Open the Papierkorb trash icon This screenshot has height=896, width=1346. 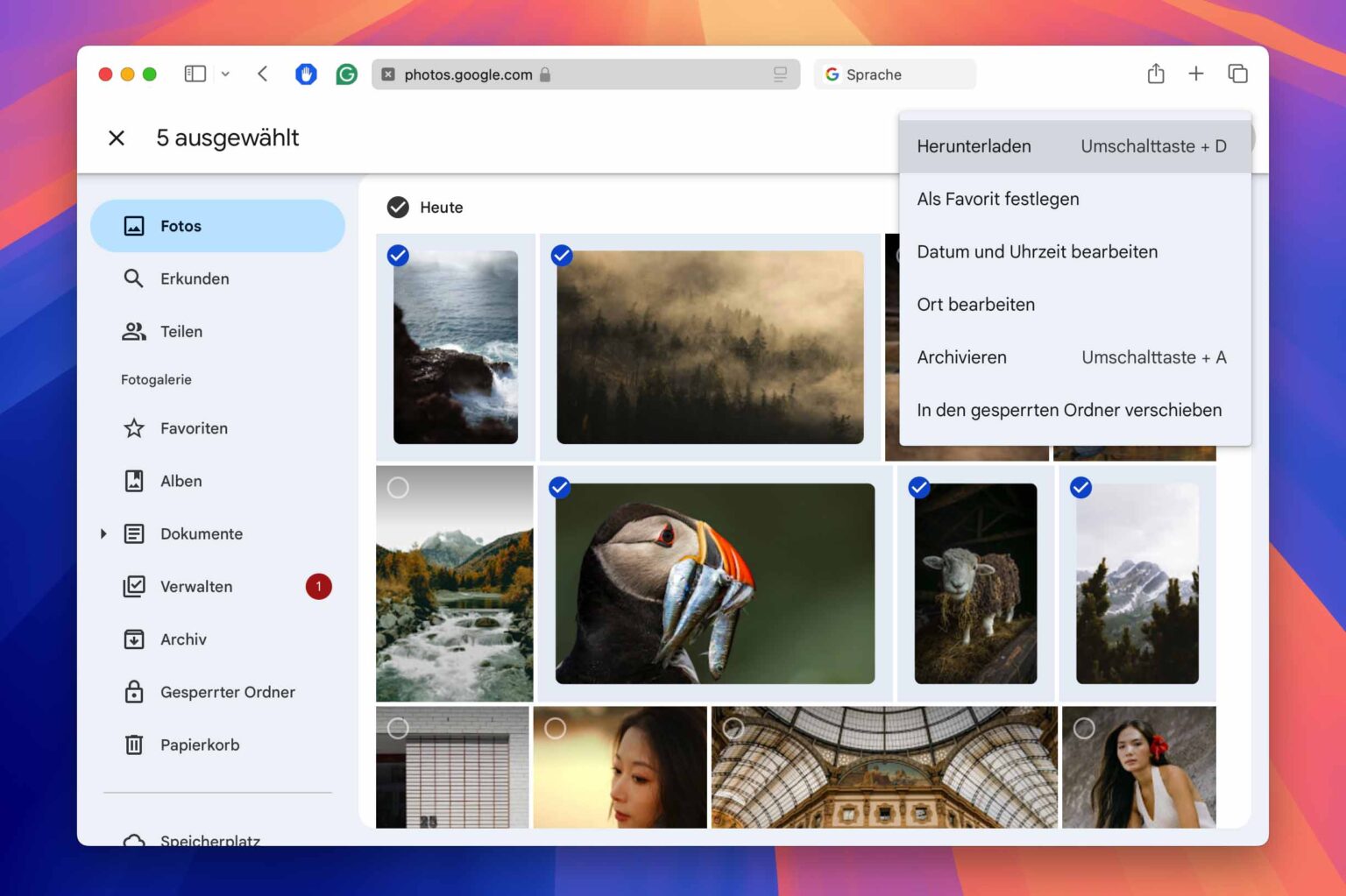click(133, 745)
